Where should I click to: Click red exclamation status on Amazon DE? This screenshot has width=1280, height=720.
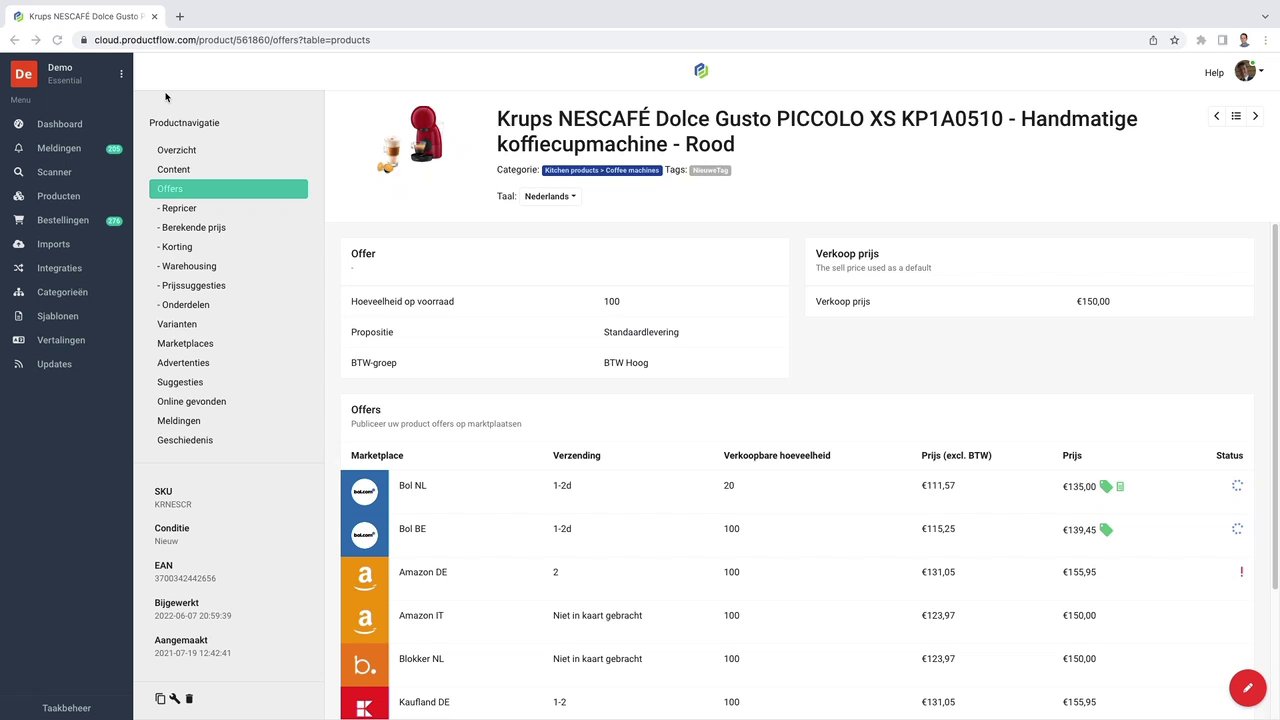(x=1241, y=572)
